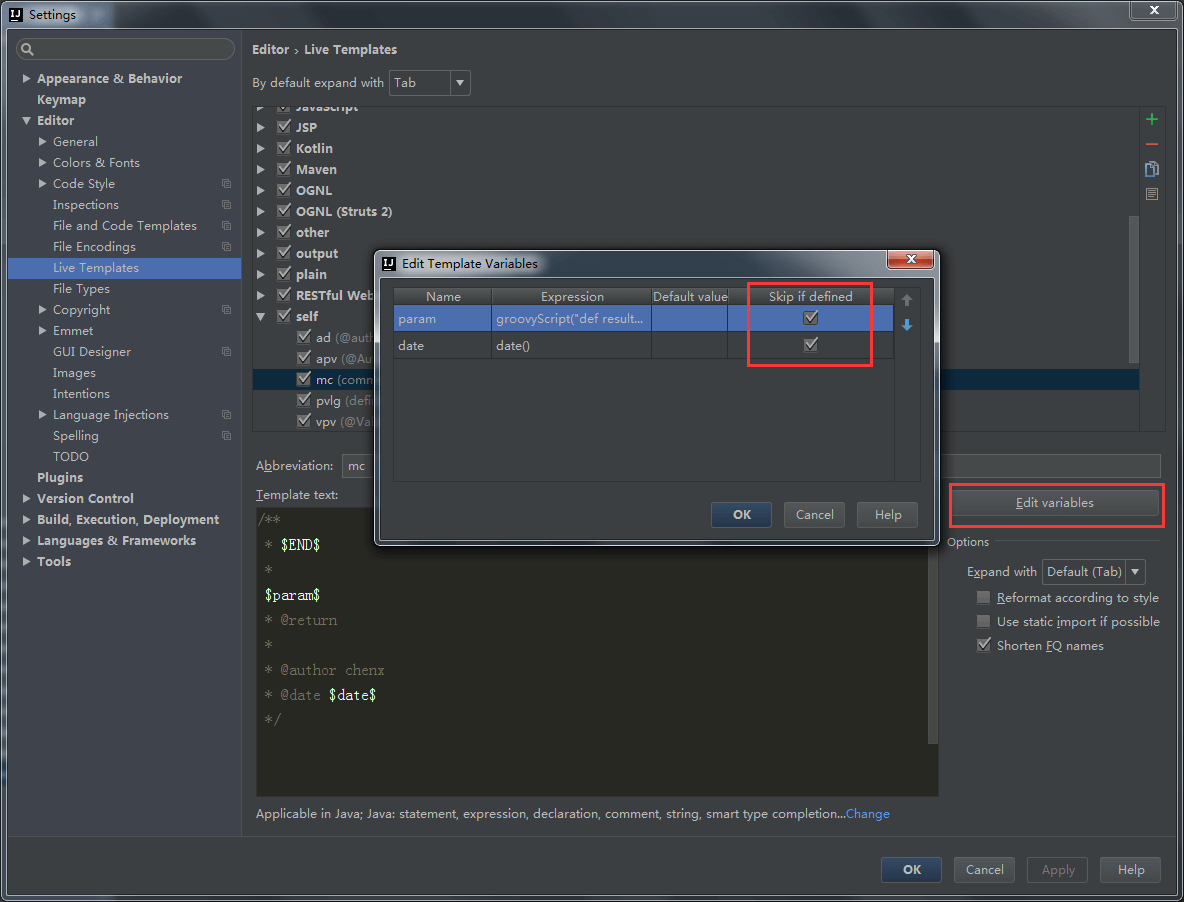Open Intentions settings page

81,393
